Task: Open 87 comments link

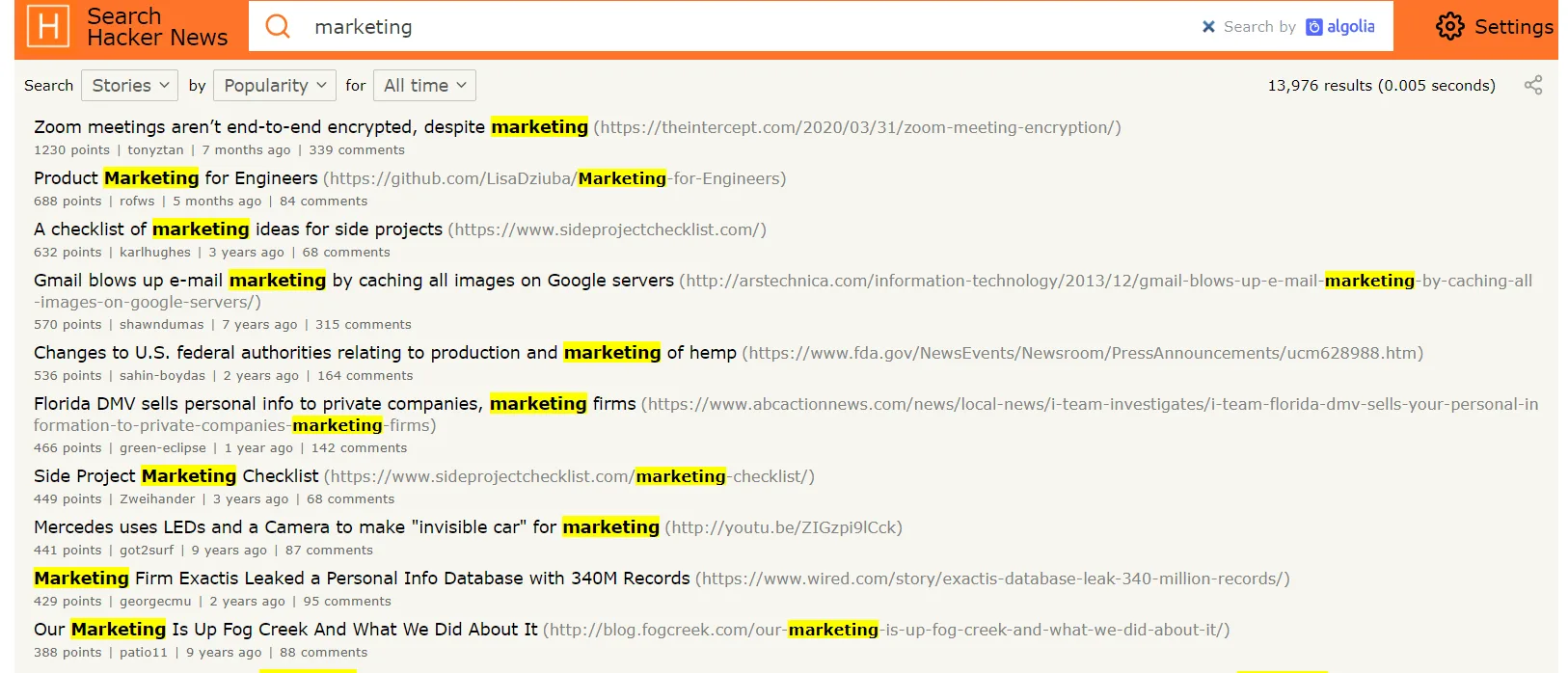Action: [329, 551]
